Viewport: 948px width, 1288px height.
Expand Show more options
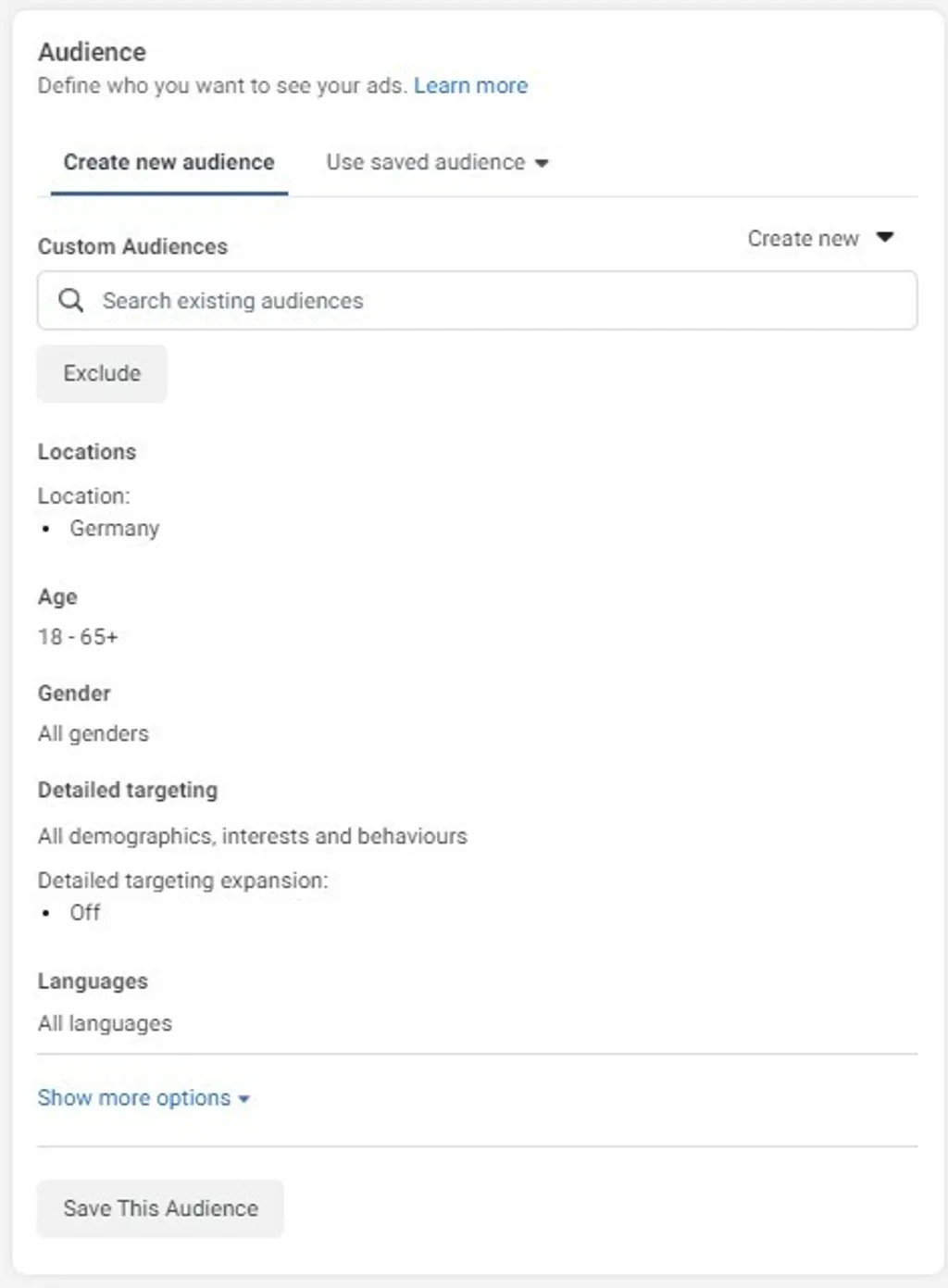pyautogui.click(x=134, y=1097)
